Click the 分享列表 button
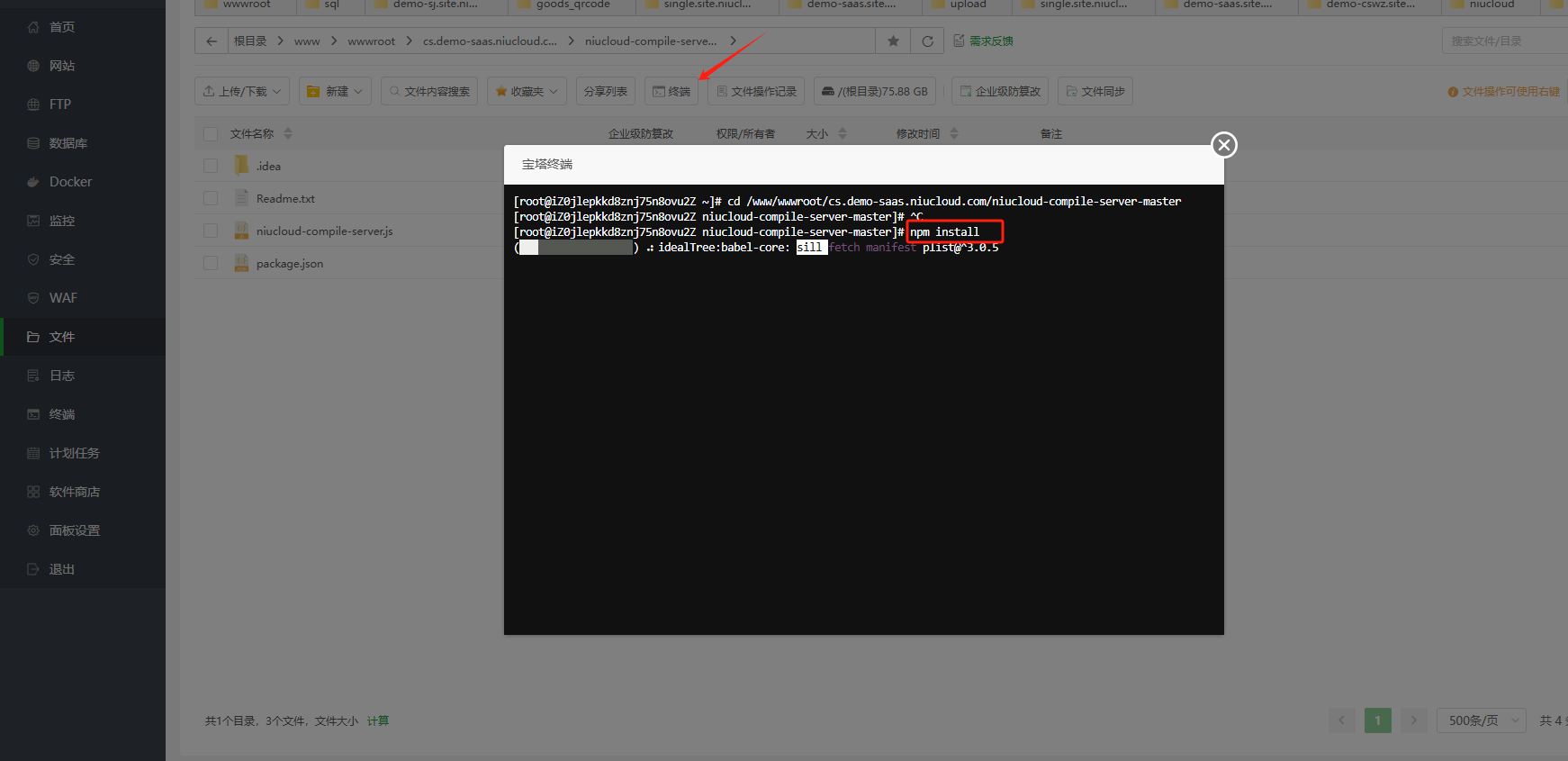1568x761 pixels. coord(605,92)
